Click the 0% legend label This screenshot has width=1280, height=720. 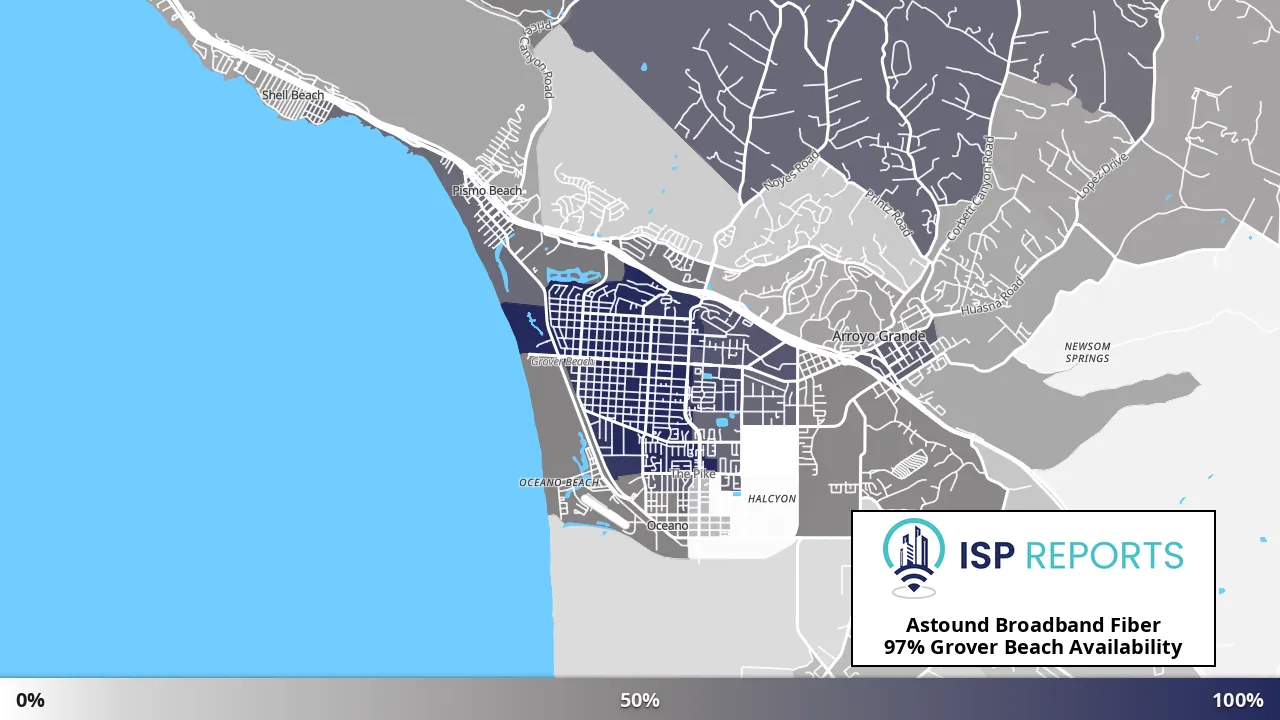[30, 700]
